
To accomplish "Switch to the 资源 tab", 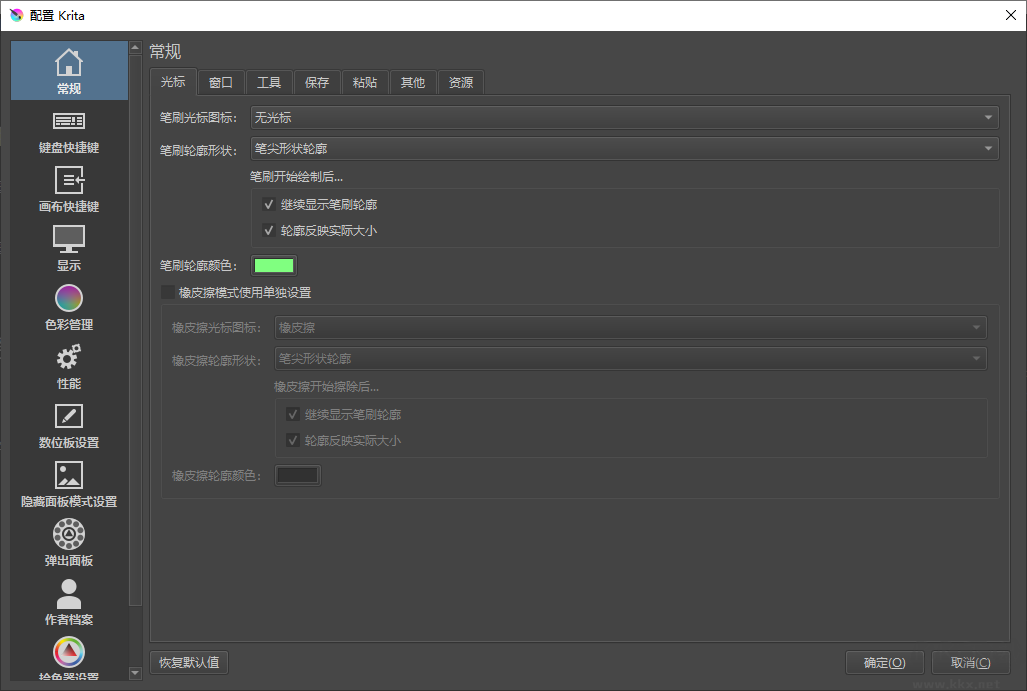I will coord(461,83).
